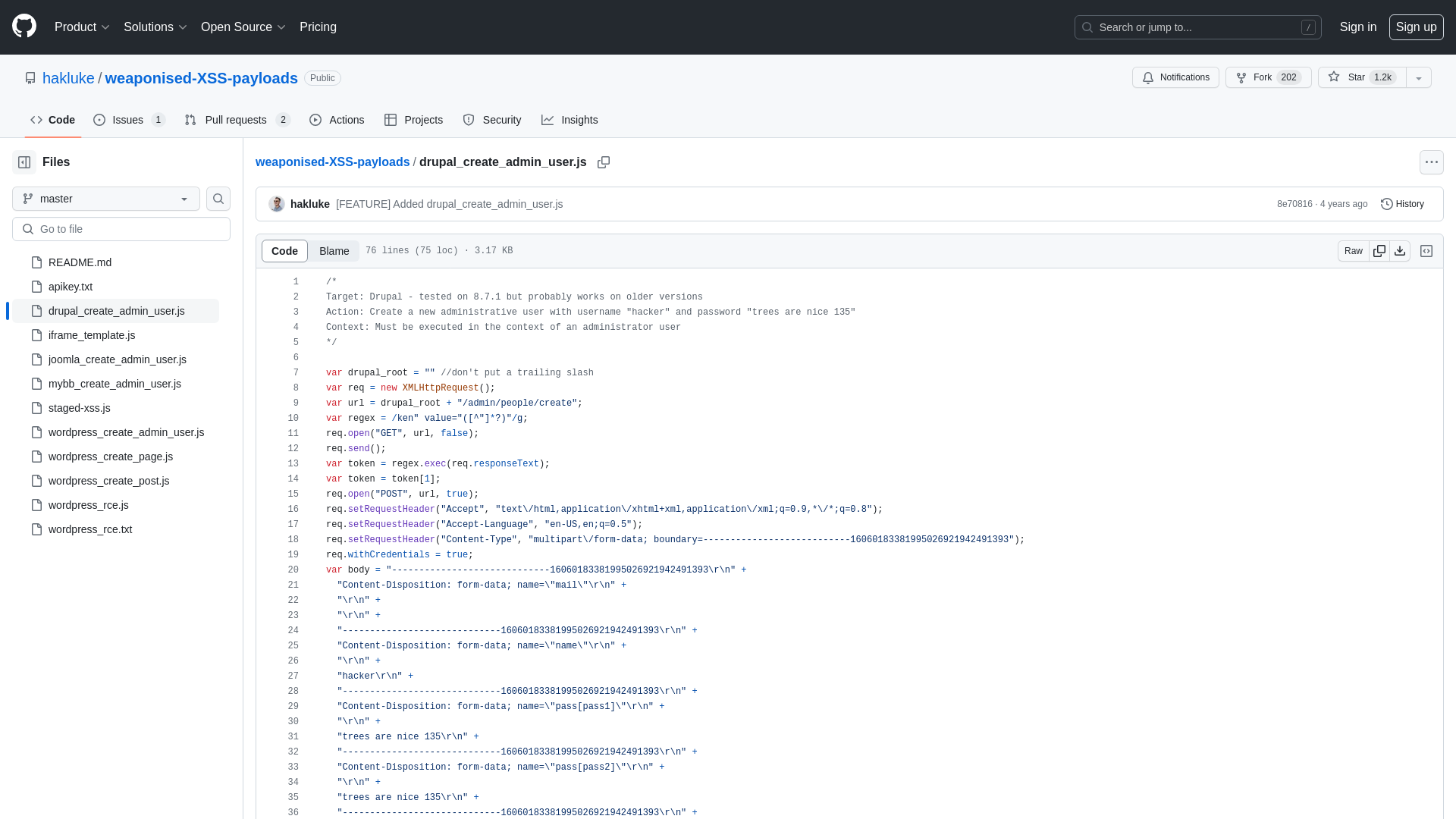
Task: Open wordpress_rce.js file
Action: [115, 505]
